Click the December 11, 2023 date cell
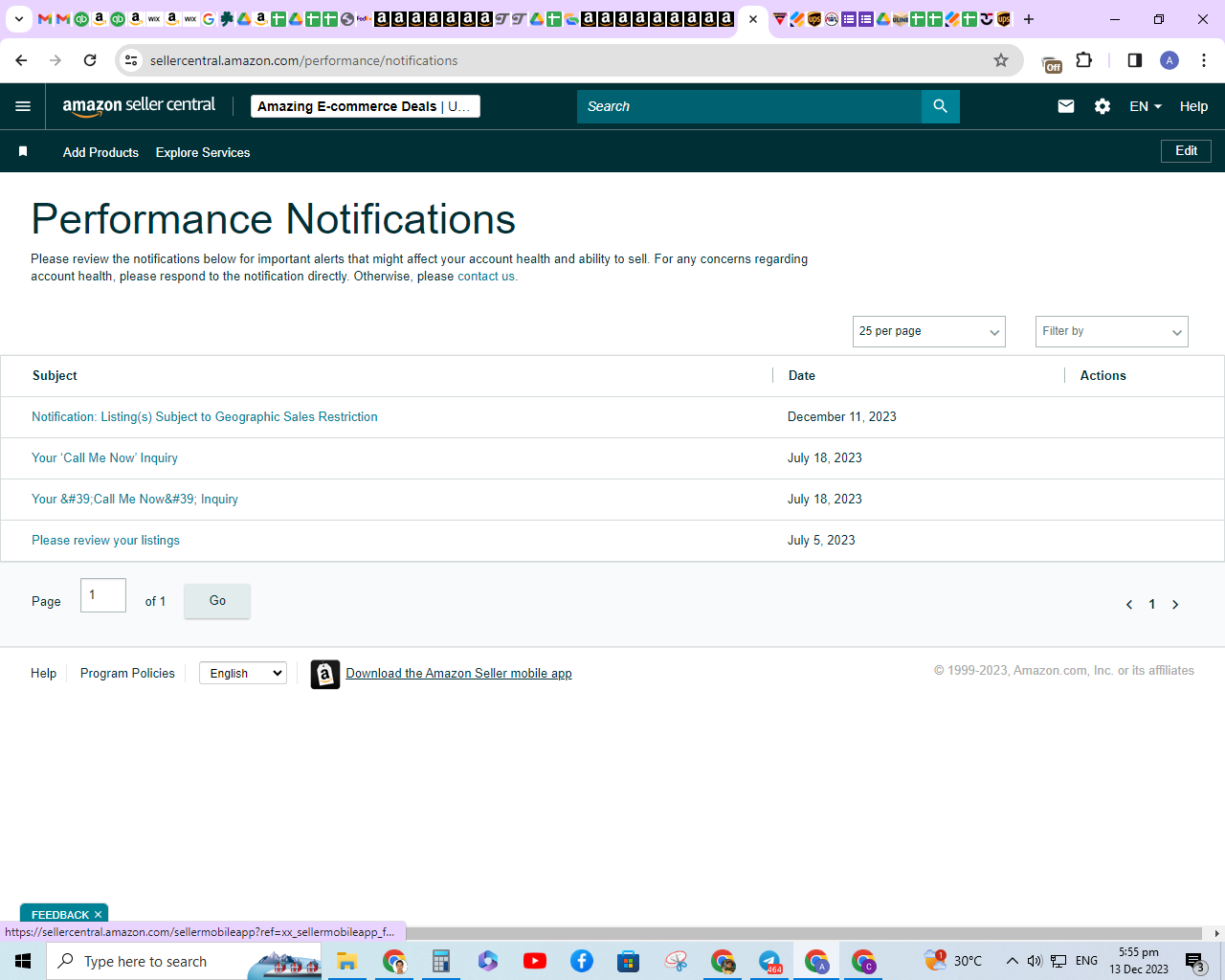Screen dimensions: 1225x980 click(x=842, y=417)
